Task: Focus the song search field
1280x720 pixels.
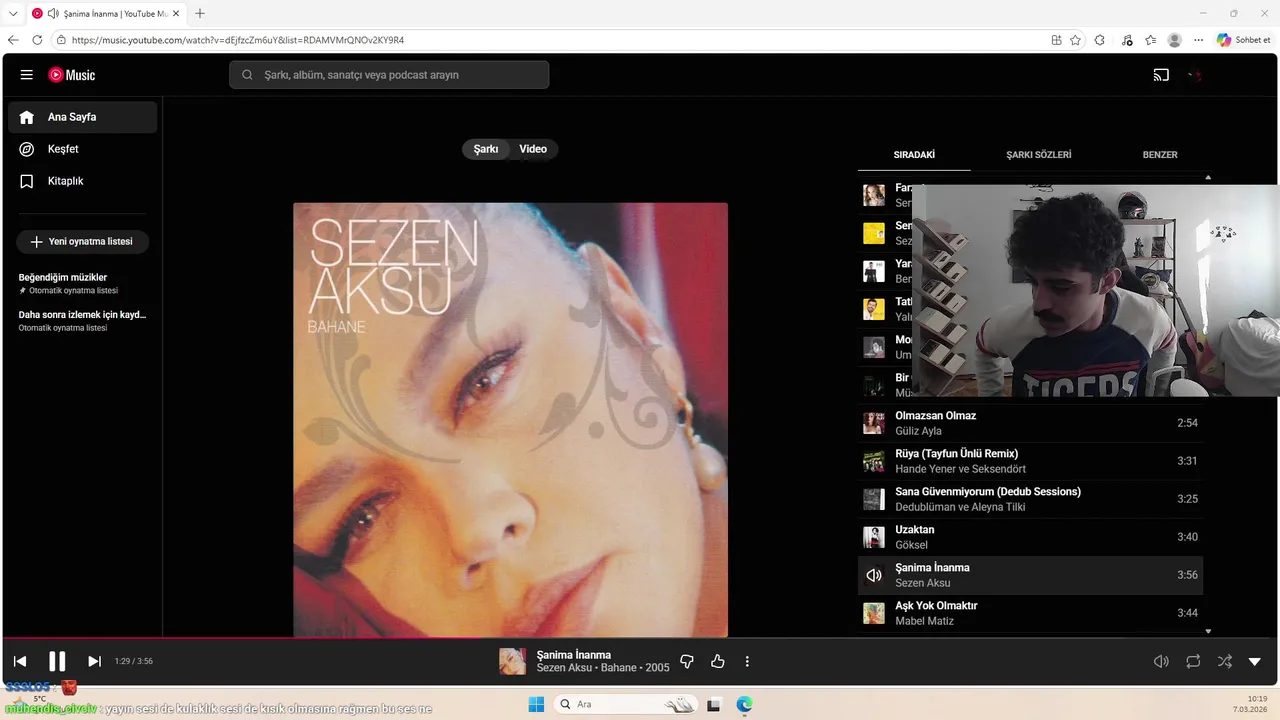Action: pos(389,75)
